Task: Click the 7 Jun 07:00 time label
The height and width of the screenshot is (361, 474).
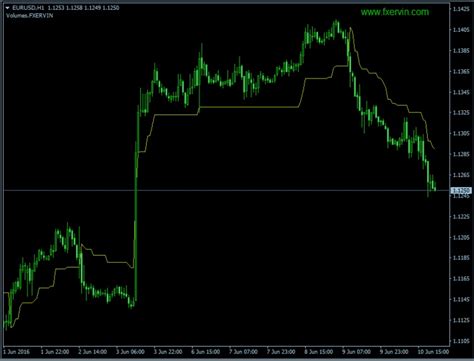Action: tap(243, 352)
